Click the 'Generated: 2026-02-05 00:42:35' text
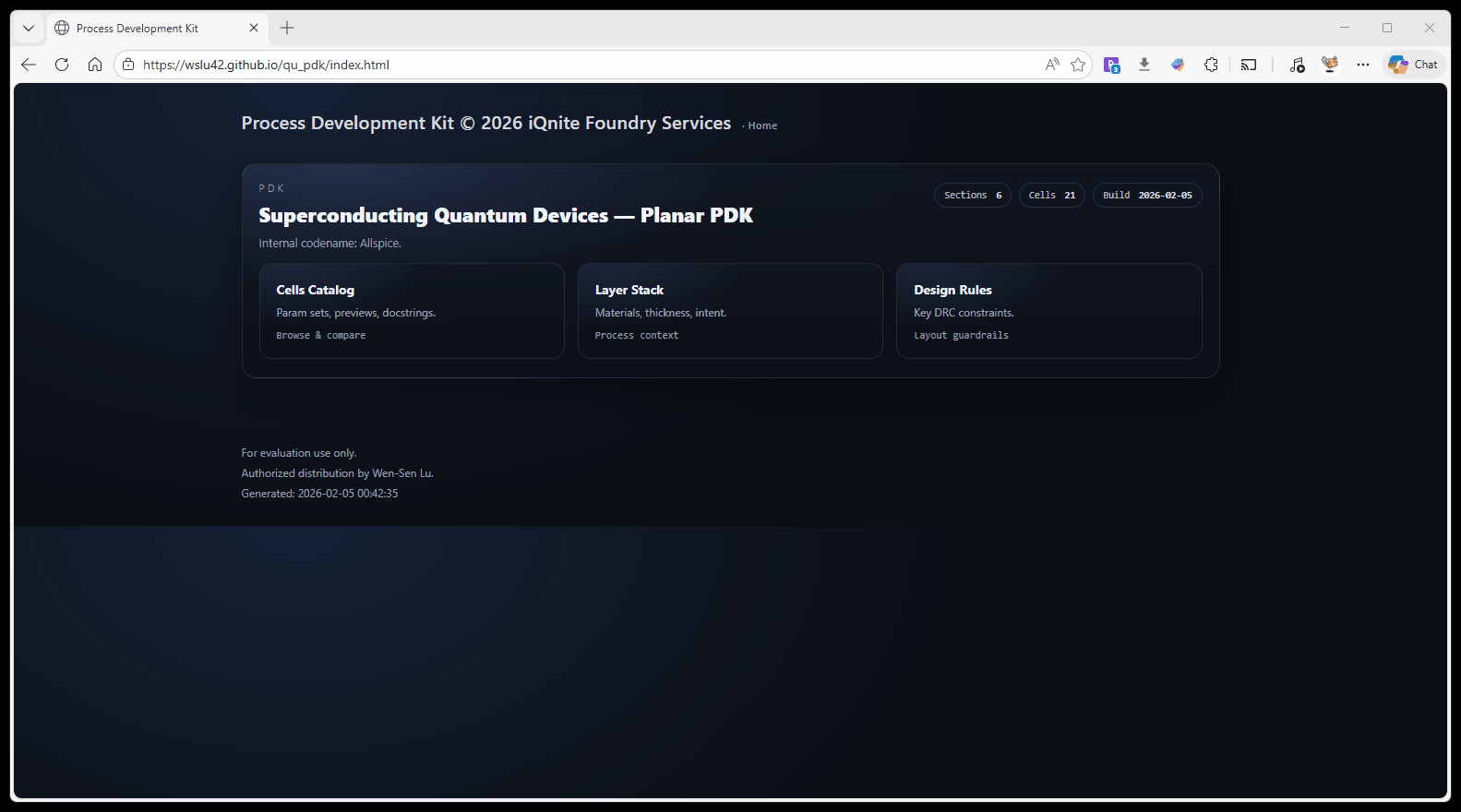1461x812 pixels. click(319, 494)
